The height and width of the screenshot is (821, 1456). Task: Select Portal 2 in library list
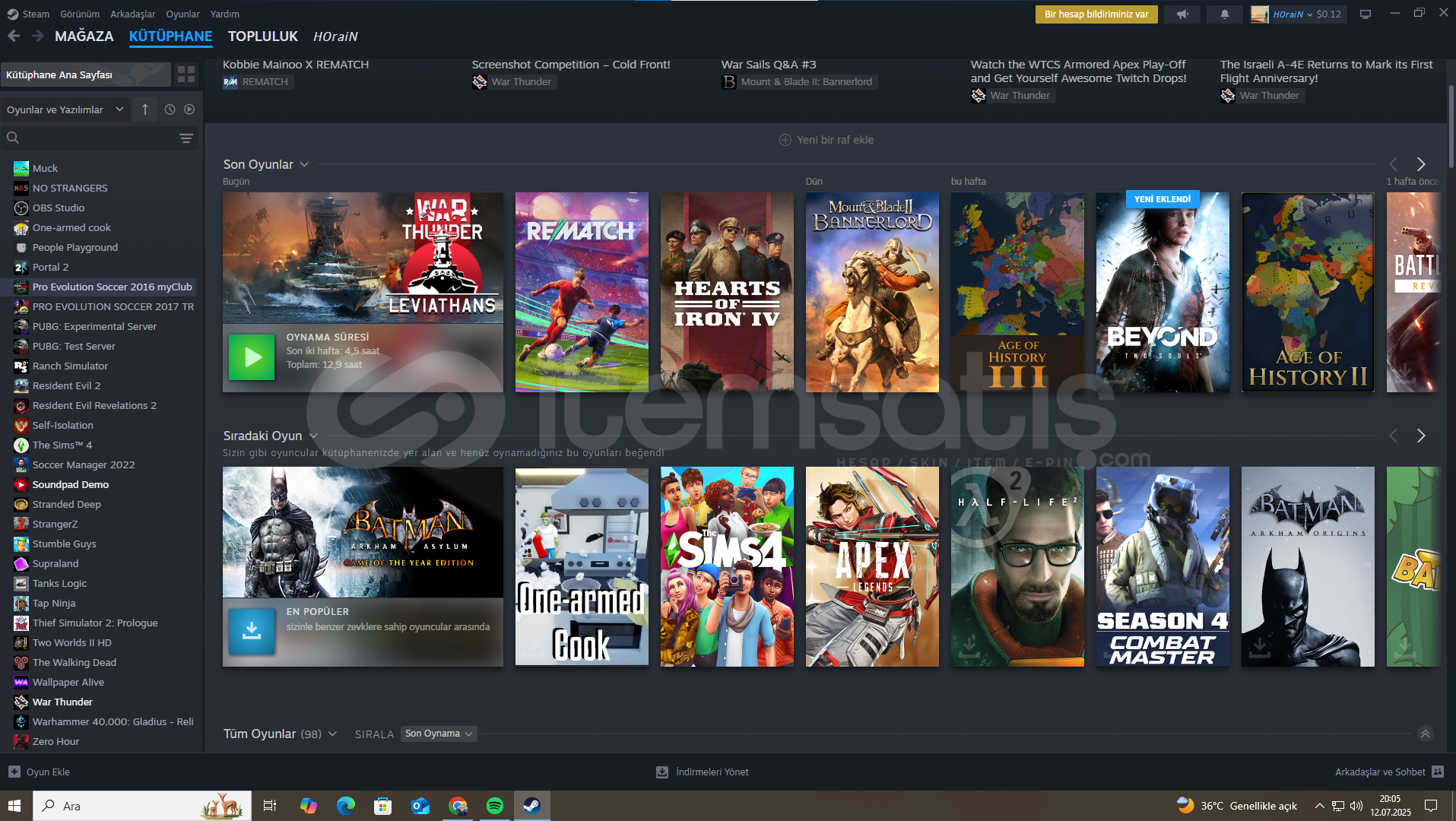(x=50, y=267)
